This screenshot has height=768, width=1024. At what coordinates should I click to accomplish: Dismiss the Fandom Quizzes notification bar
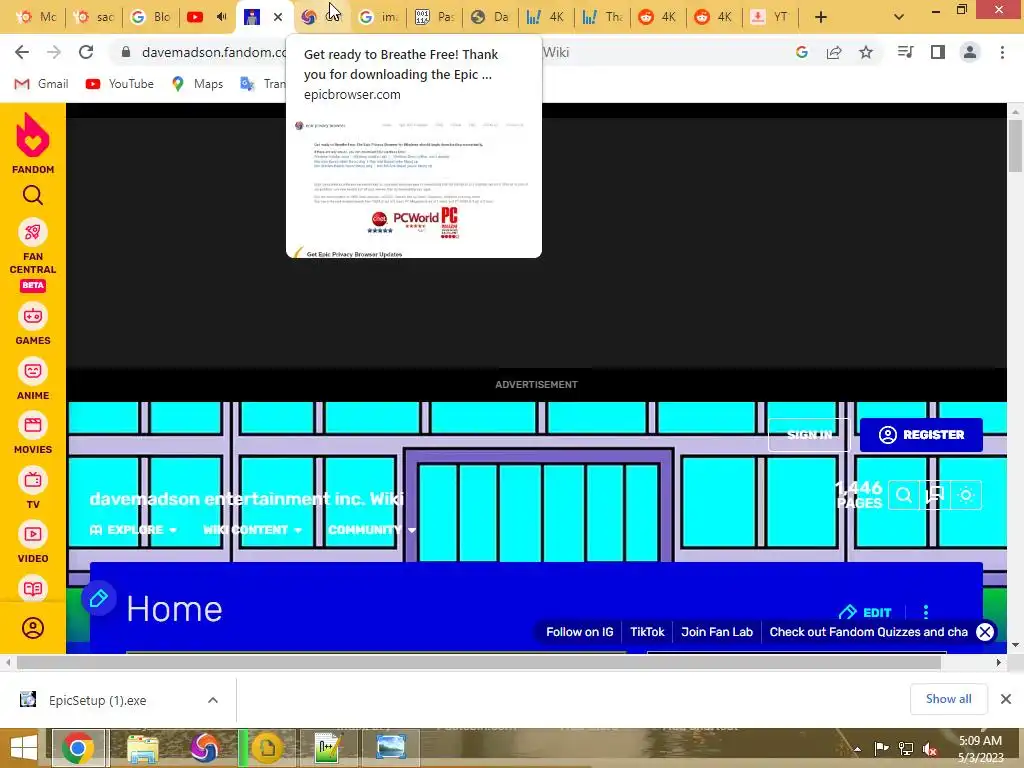tap(985, 632)
